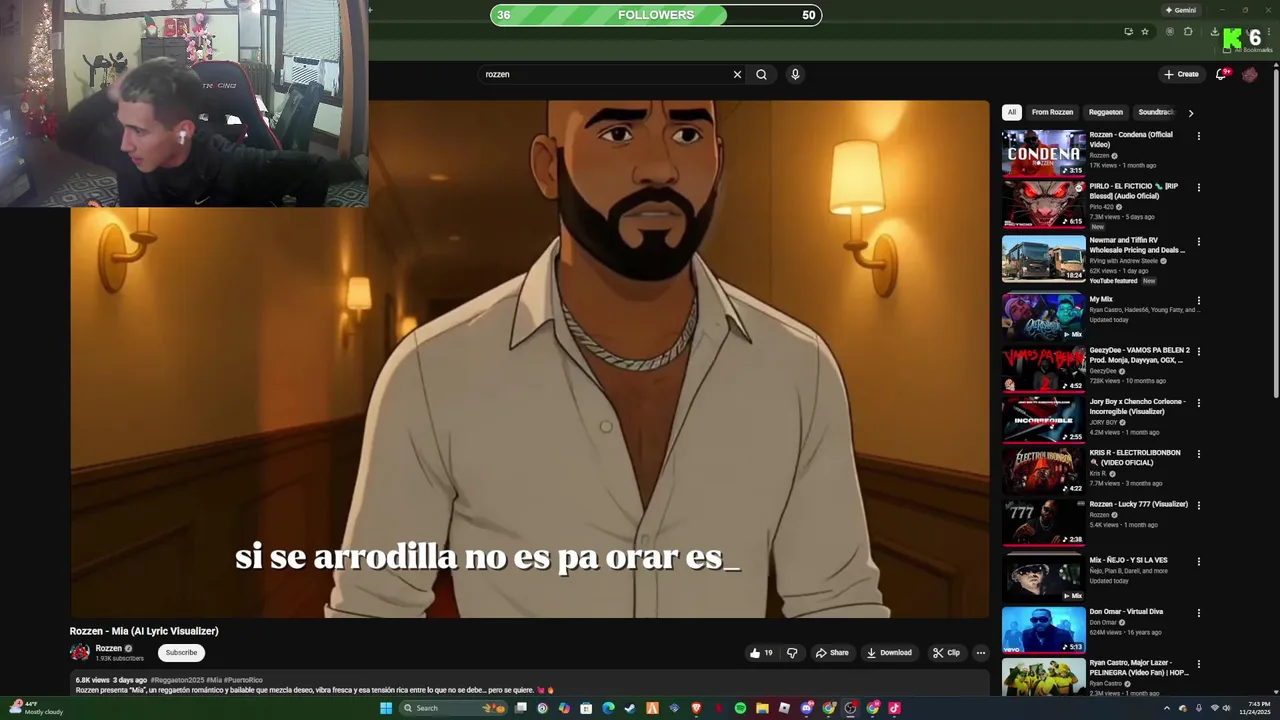Image resolution: width=1280 pixels, height=720 pixels.
Task: Bookmark this page with the star icon
Action: [1145, 32]
